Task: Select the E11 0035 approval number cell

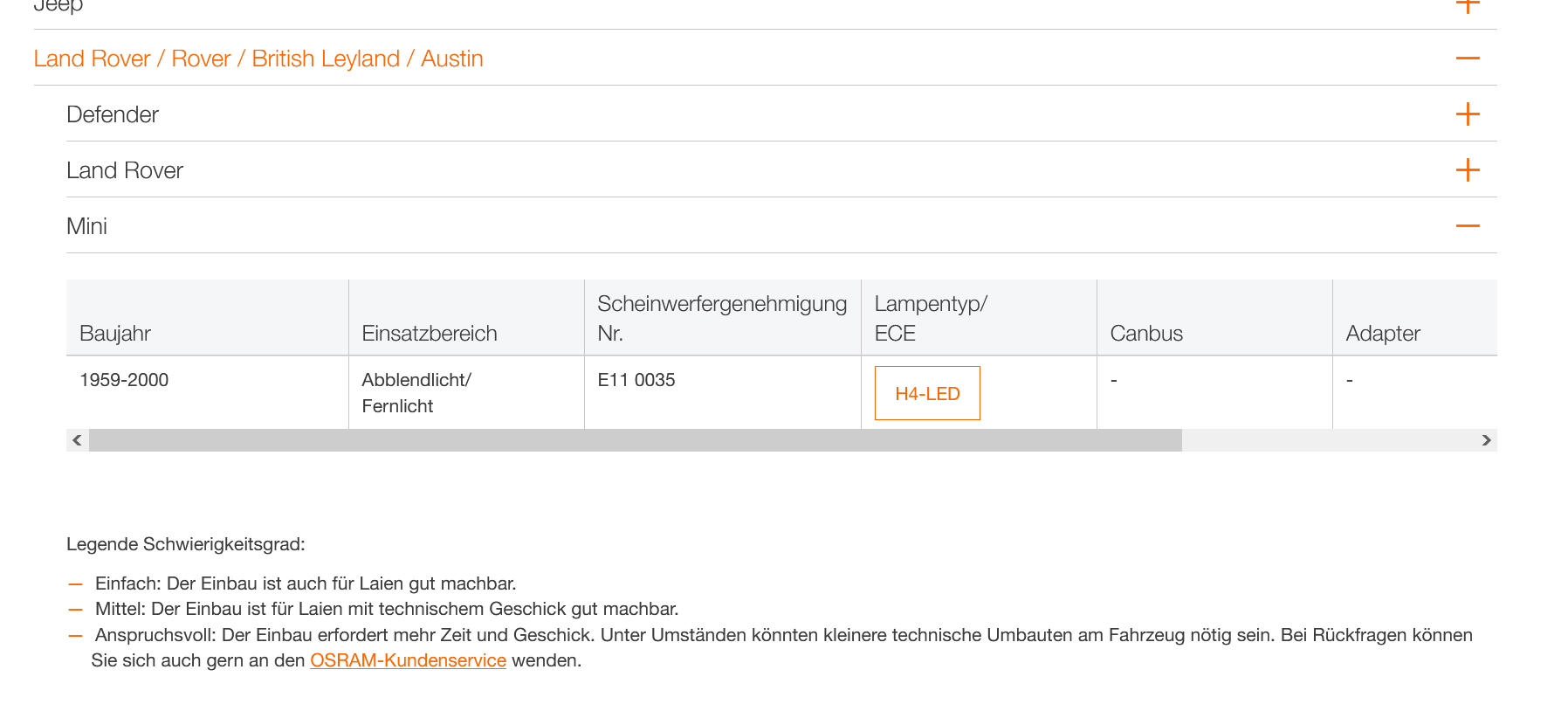Action: click(x=636, y=380)
